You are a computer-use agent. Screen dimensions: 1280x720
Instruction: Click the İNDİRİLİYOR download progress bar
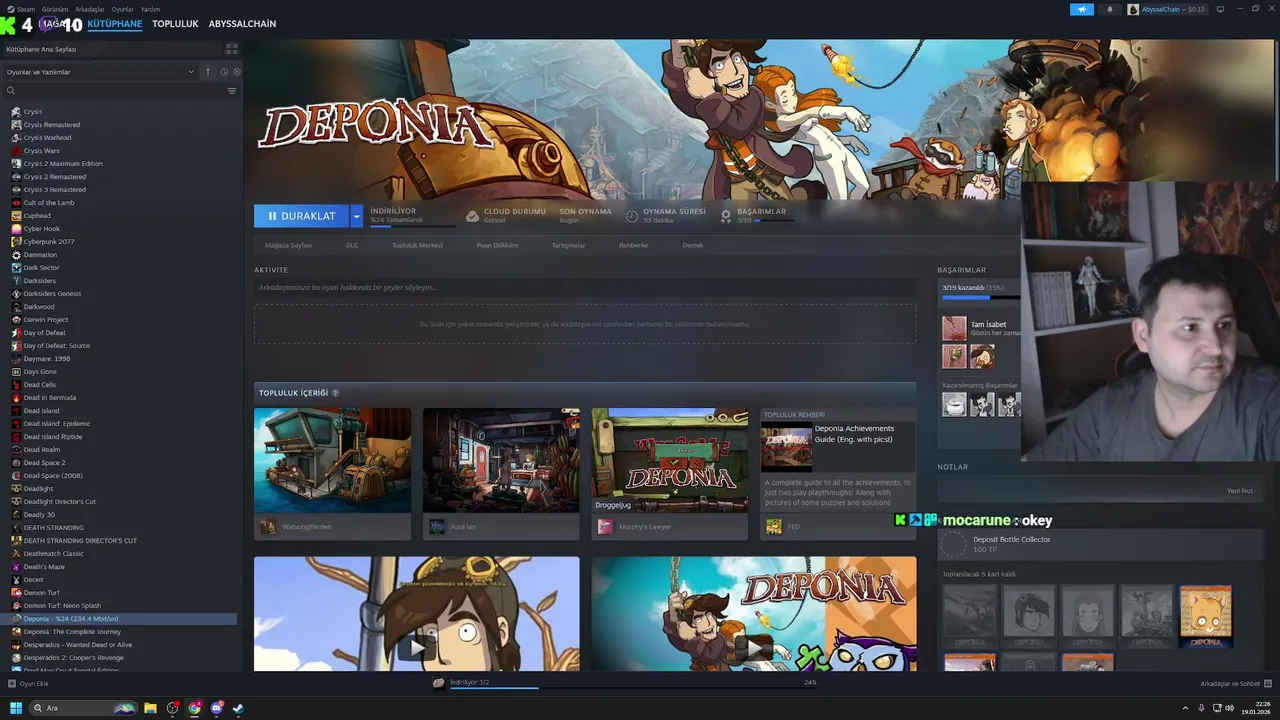(411, 227)
